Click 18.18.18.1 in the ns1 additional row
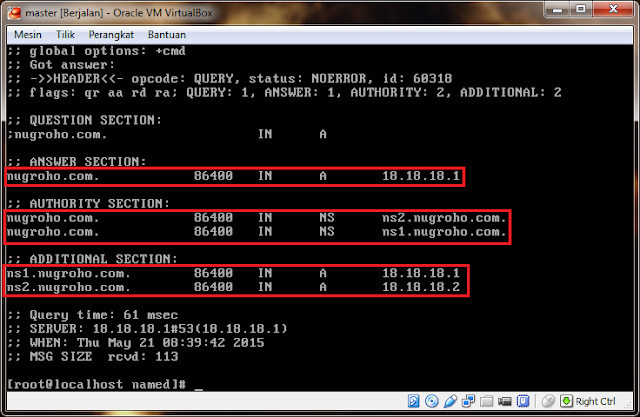Viewport: 640px width, 417px height. (421, 273)
